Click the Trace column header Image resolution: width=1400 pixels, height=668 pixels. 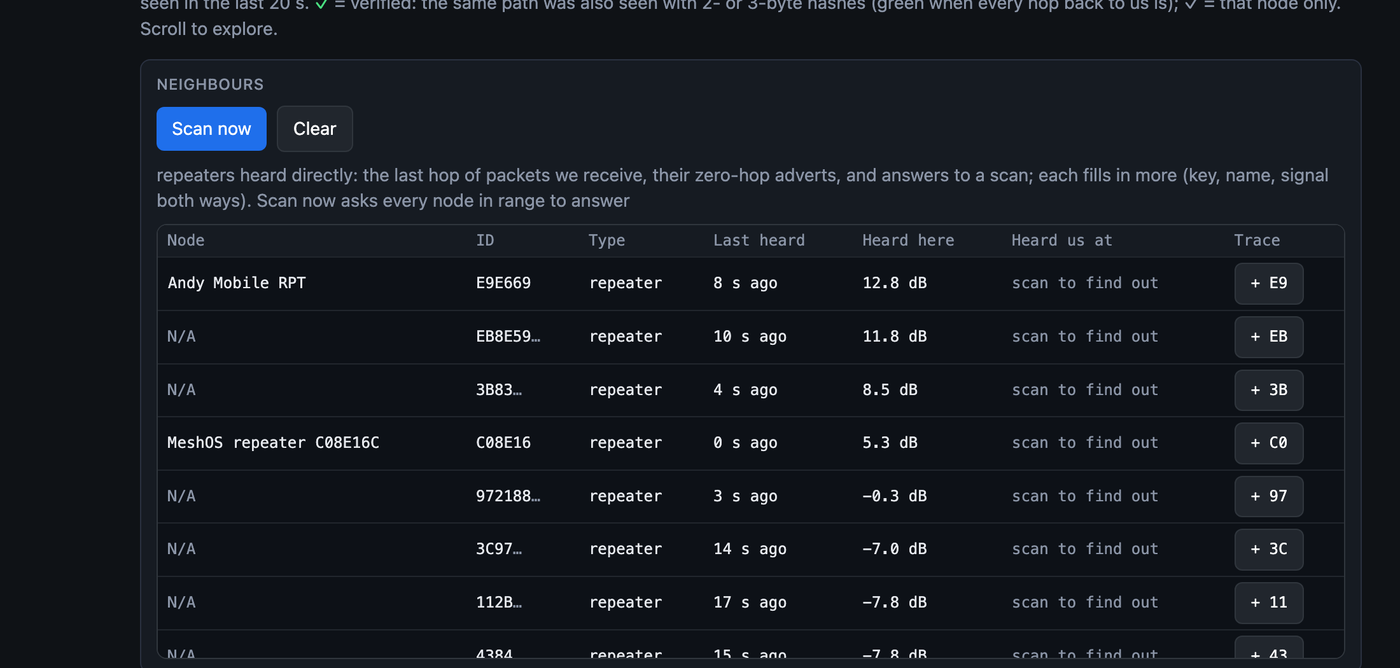tap(1257, 240)
